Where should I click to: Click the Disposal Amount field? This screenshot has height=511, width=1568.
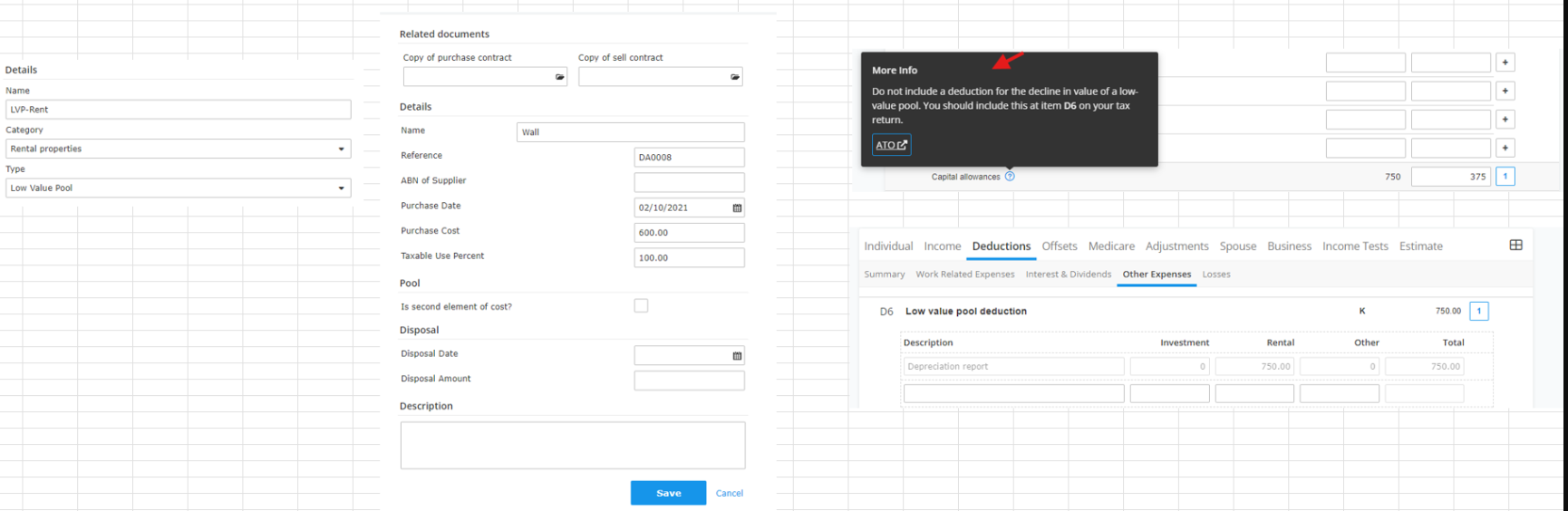pos(689,381)
